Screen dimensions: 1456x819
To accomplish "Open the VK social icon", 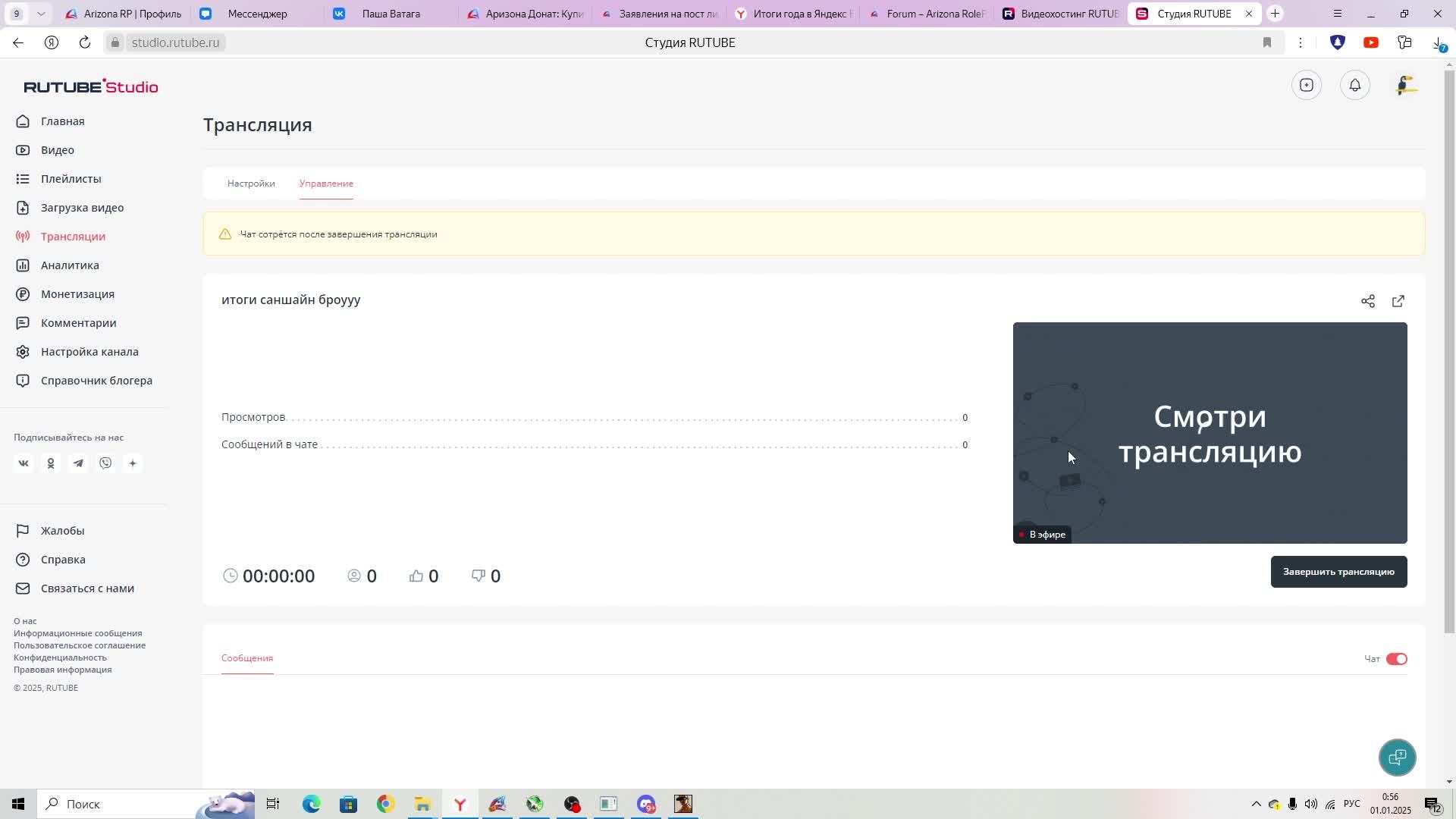I will pos(24,463).
